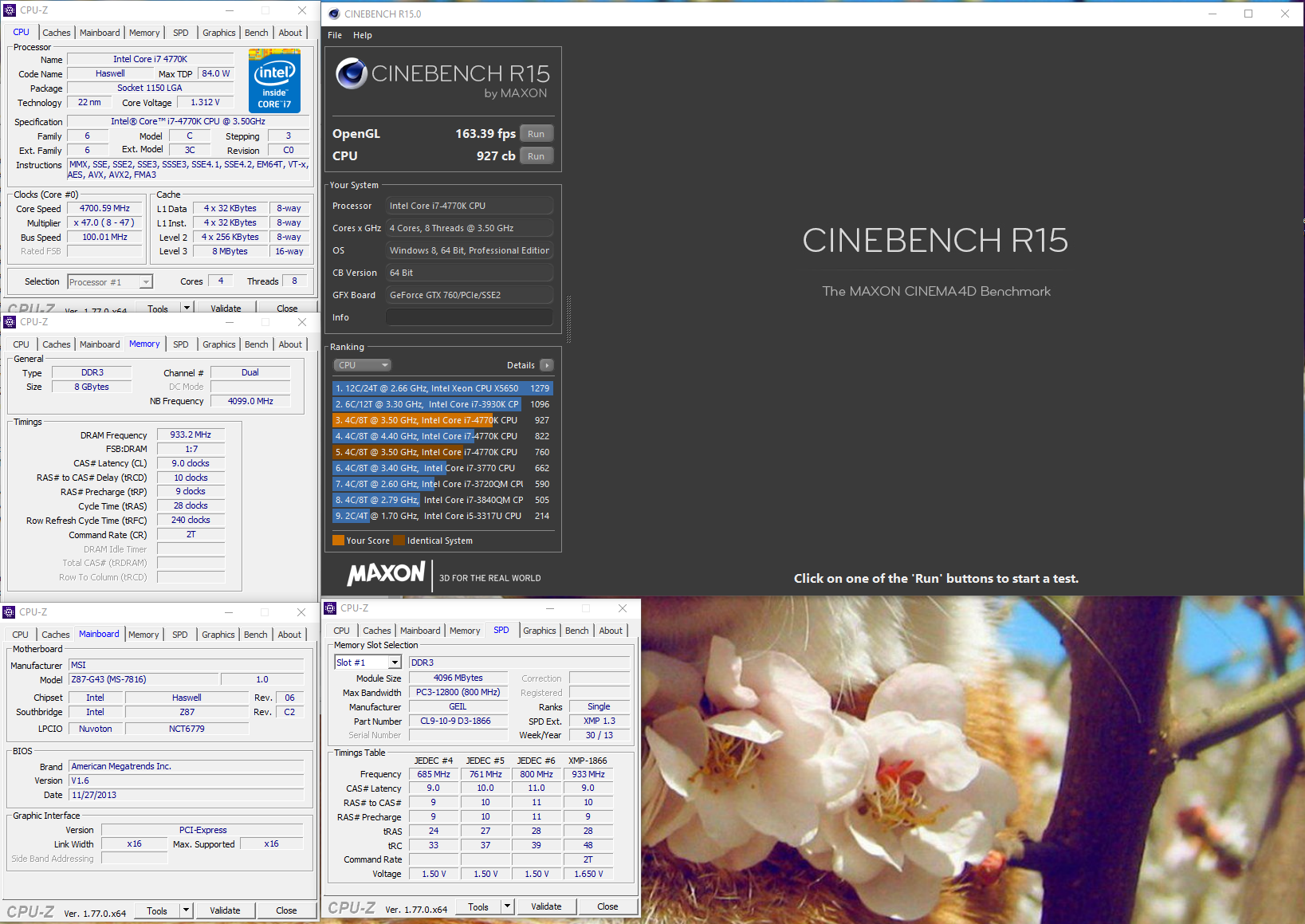Screen dimensions: 1305x924
Task: Click the MAXON logo at the bottom
Action: [387, 573]
